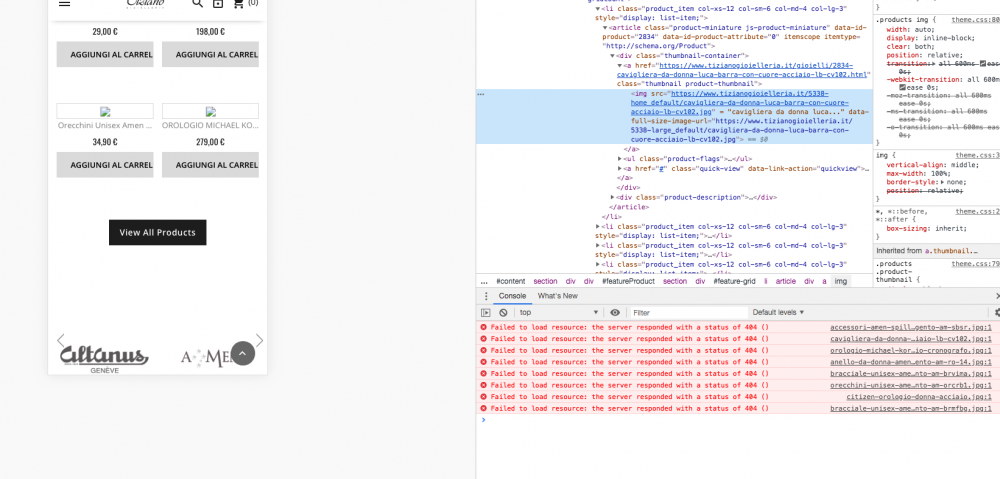Image resolution: width=1000 pixels, height=479 pixels.
Task: Select #feature-grid in the DOM breadcrumb
Action: click(x=734, y=281)
